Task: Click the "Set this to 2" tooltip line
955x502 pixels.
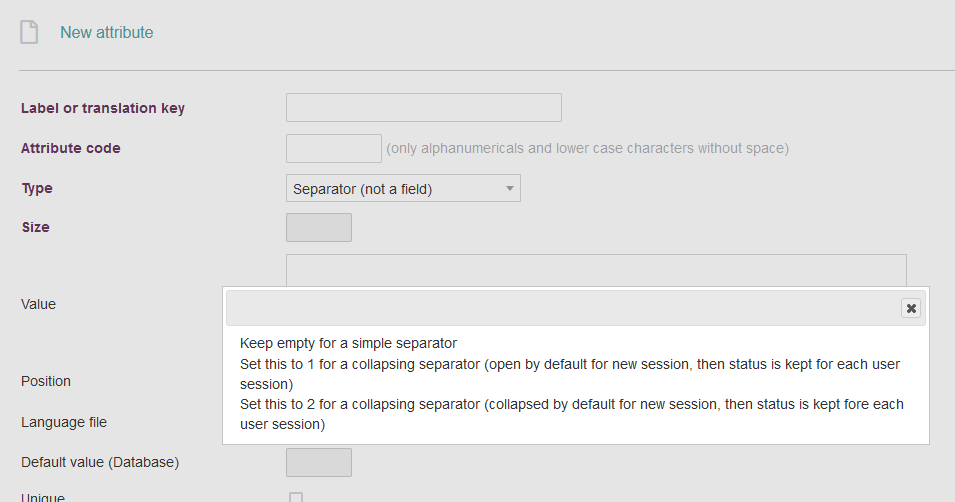Action: tap(571, 414)
